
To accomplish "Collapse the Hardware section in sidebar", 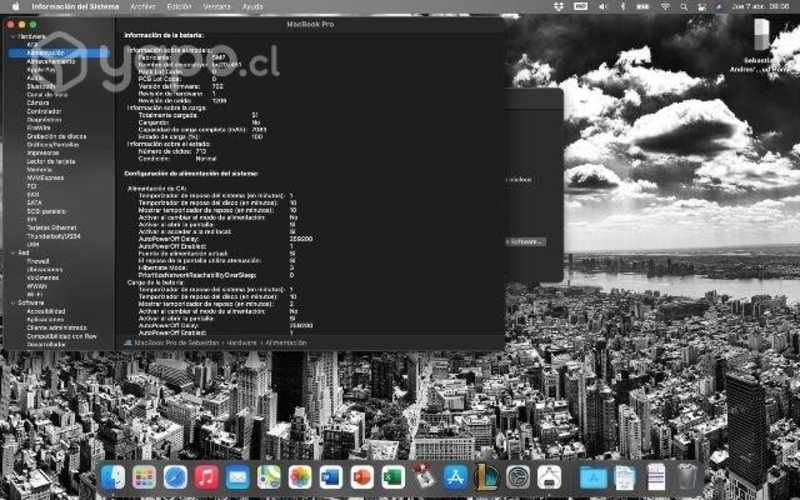I will [x=12, y=37].
